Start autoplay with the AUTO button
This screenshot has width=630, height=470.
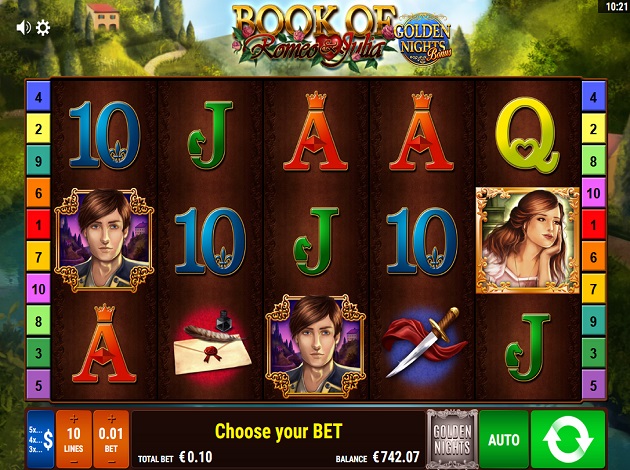(504, 439)
